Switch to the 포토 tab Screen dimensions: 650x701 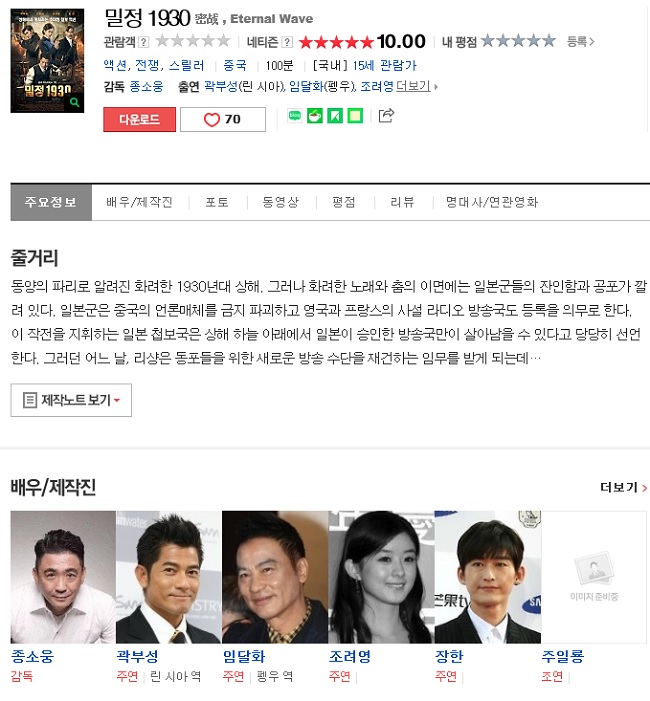click(217, 203)
